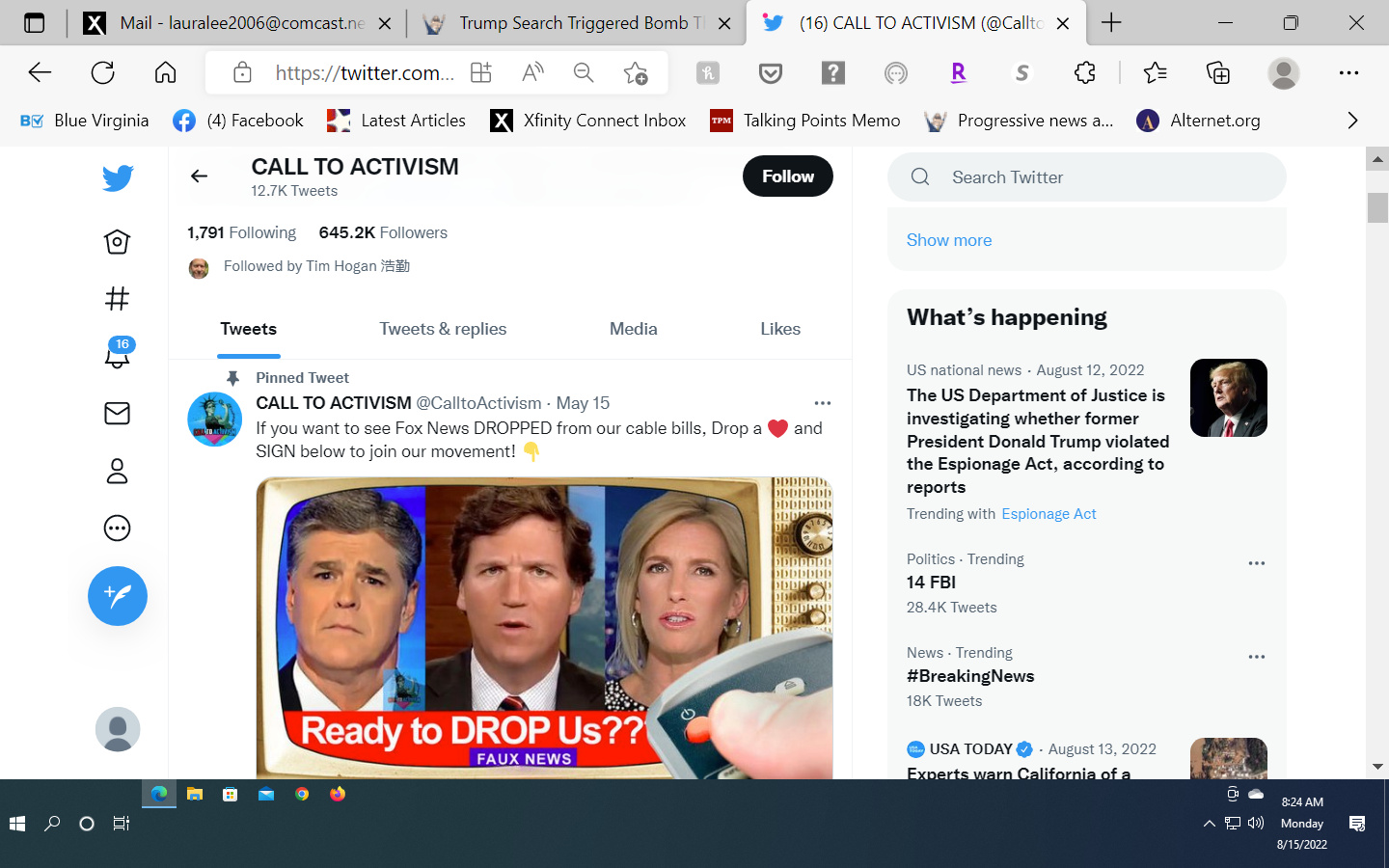Open File Explorer from the taskbar

(x=195, y=795)
